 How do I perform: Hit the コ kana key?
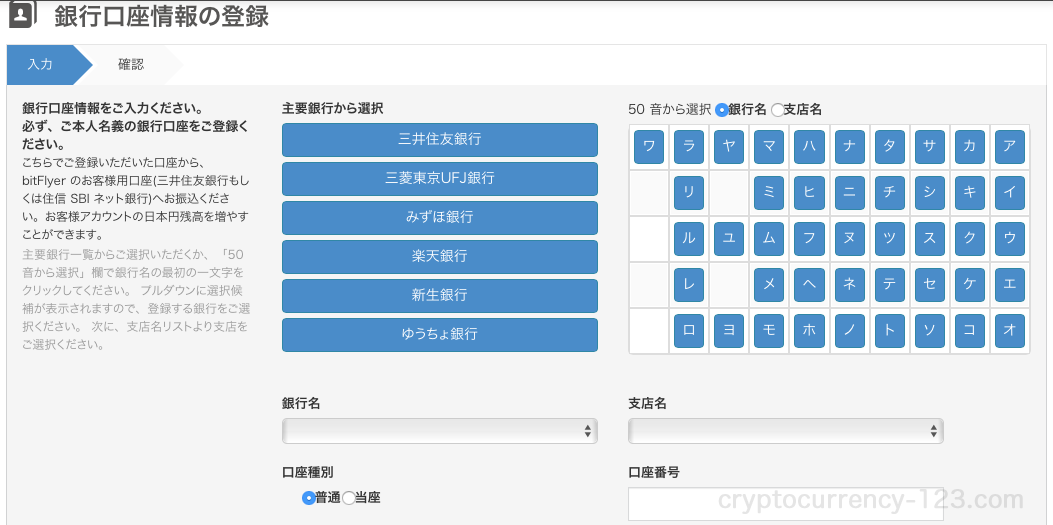[x=970, y=331]
